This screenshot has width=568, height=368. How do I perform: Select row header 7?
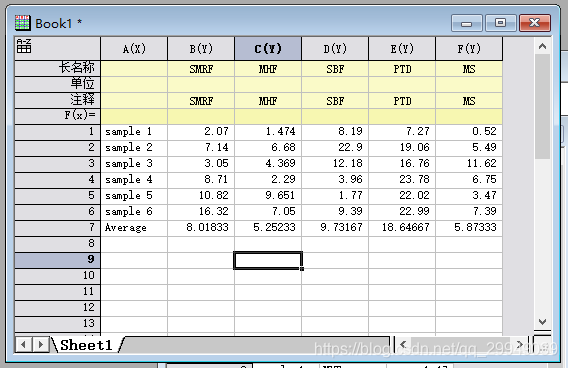click(x=58, y=228)
